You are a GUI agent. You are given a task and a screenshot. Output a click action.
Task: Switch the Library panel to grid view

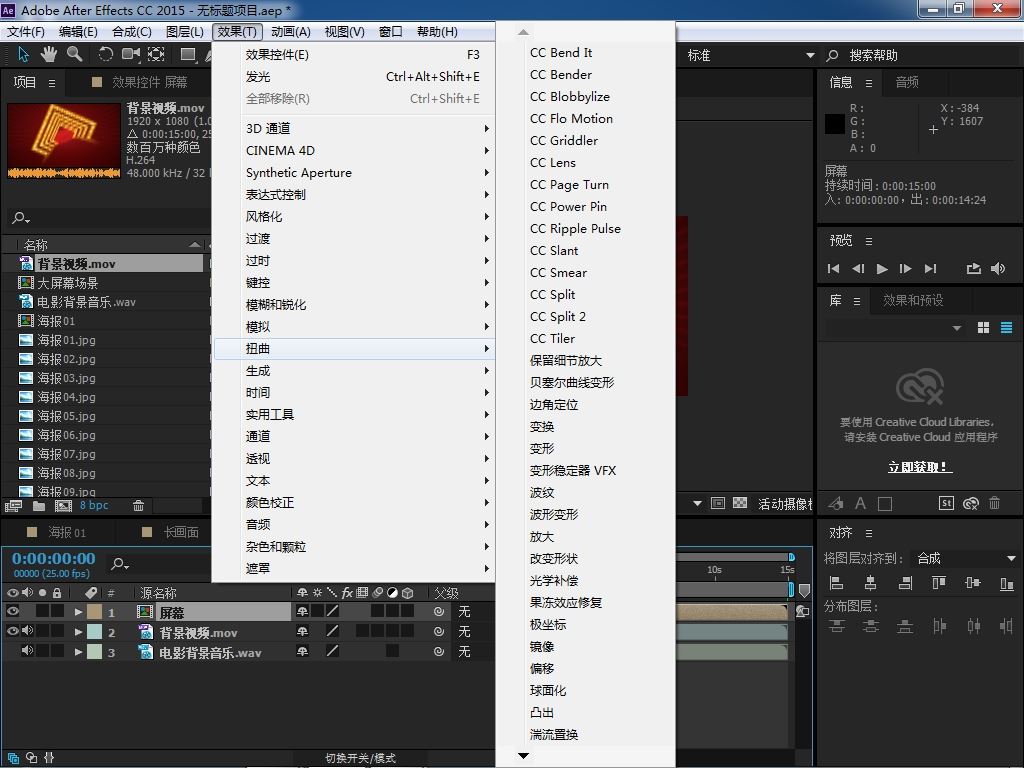tap(984, 328)
